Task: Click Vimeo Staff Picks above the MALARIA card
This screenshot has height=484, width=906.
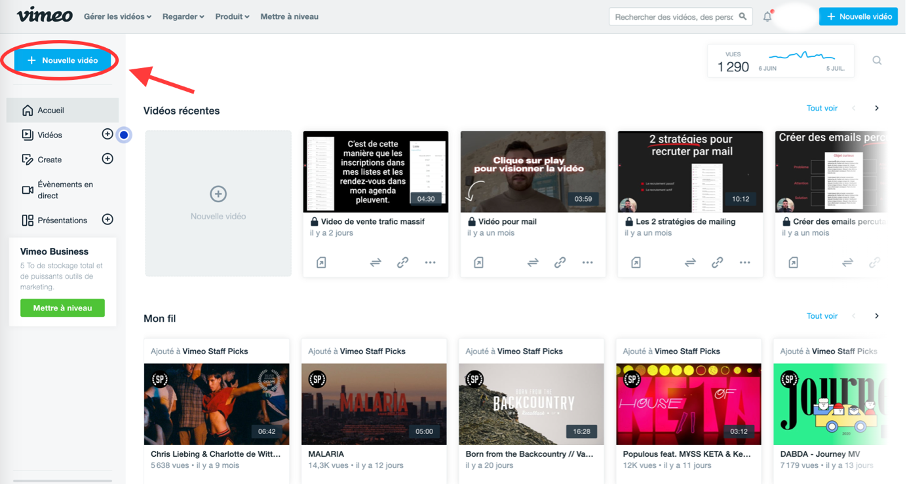Action: pos(373,351)
